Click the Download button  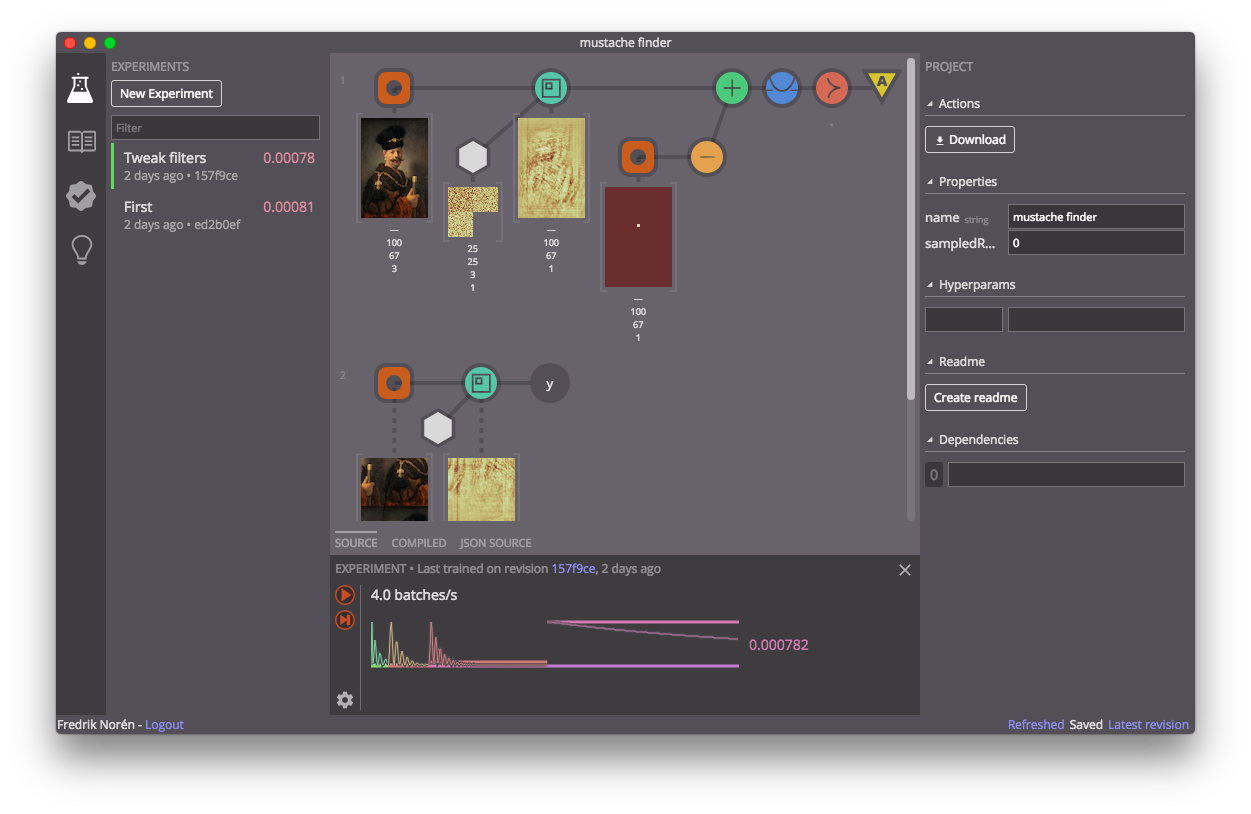coord(970,140)
